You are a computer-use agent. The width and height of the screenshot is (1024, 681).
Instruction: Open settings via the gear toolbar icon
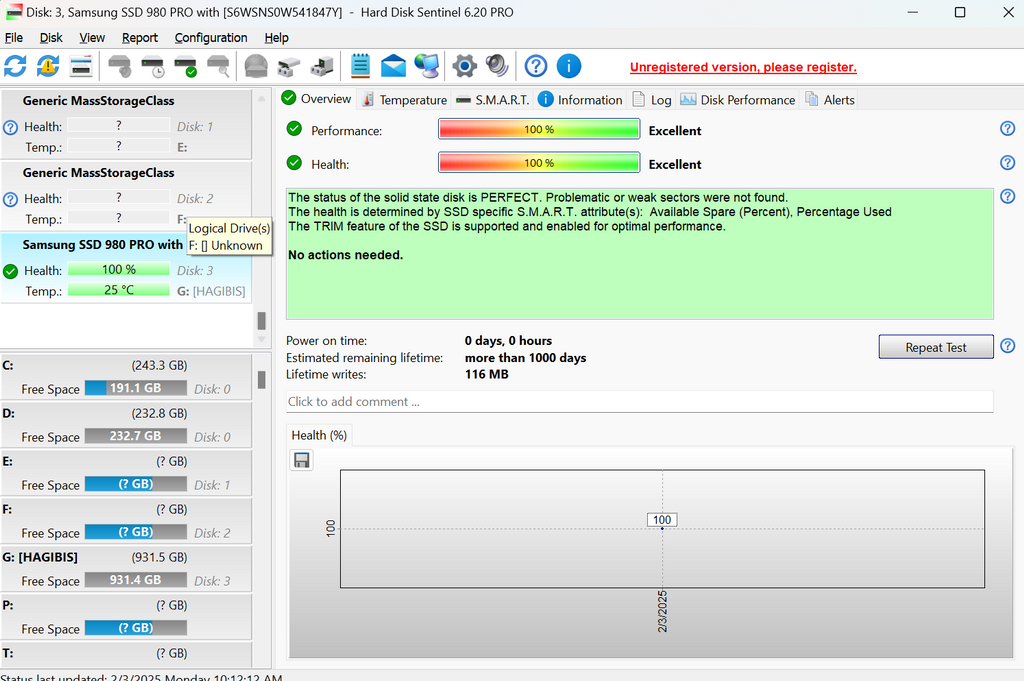(464, 66)
